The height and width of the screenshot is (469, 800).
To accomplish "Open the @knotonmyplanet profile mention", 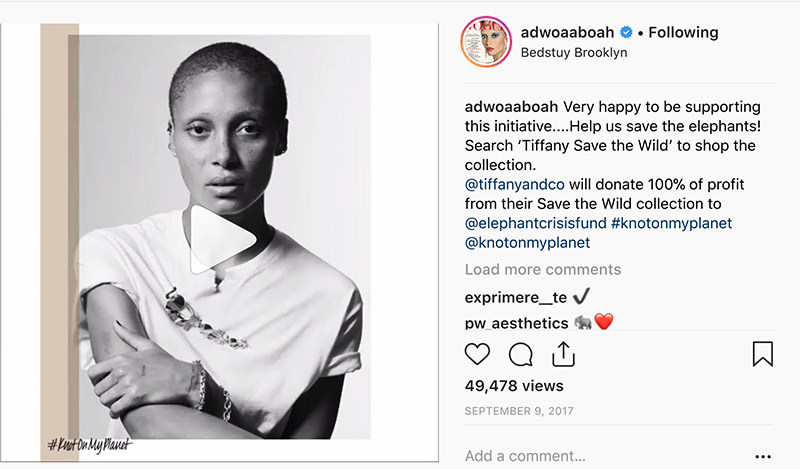I will click(x=527, y=242).
